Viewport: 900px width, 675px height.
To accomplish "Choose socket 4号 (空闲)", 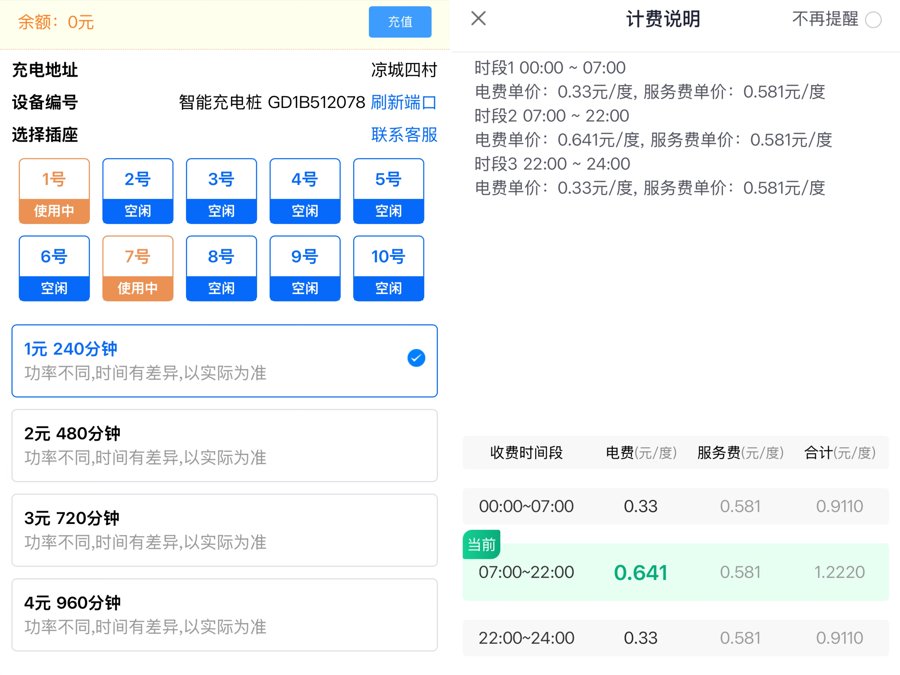I will [x=305, y=191].
